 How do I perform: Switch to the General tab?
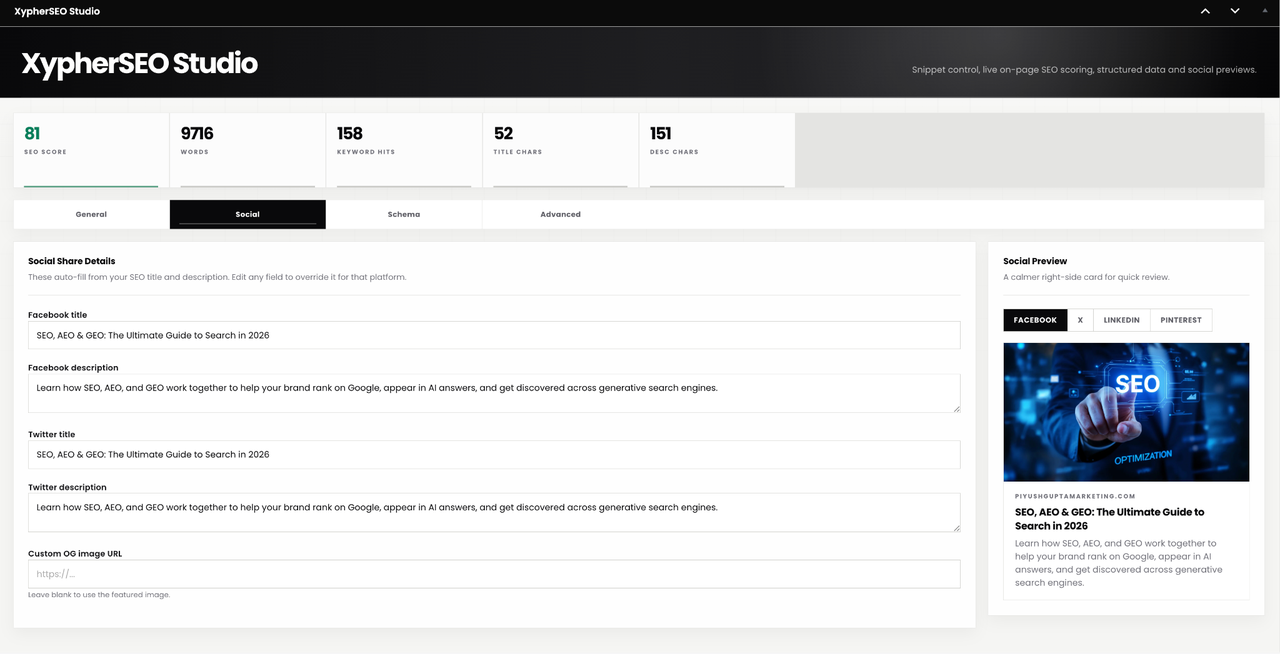click(x=91, y=214)
